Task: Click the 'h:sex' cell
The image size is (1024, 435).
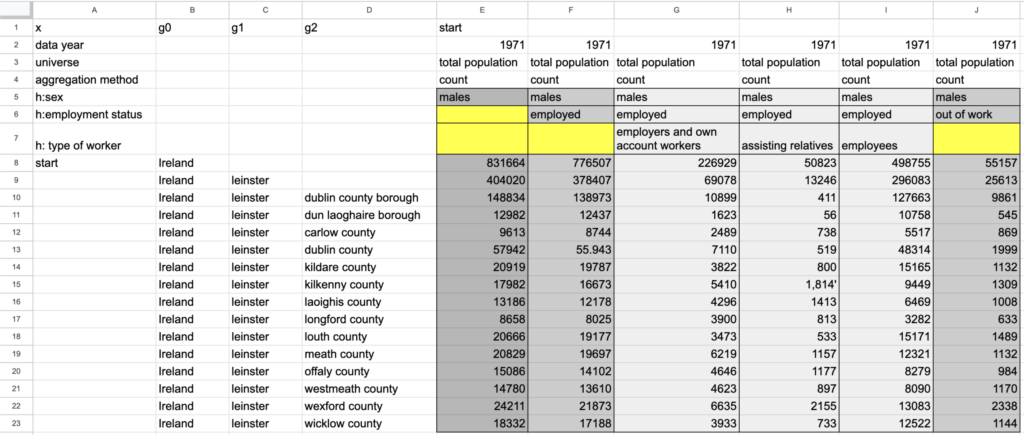Action: tap(94, 97)
